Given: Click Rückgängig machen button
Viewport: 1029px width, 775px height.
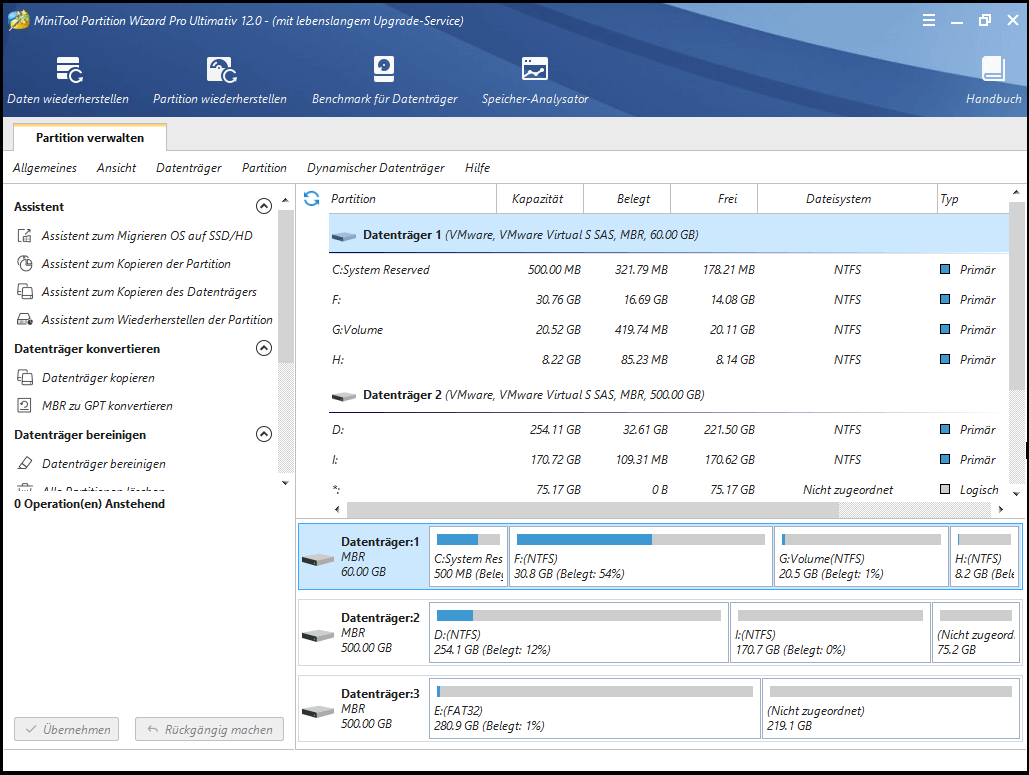Looking at the screenshot, I should coord(209,729).
